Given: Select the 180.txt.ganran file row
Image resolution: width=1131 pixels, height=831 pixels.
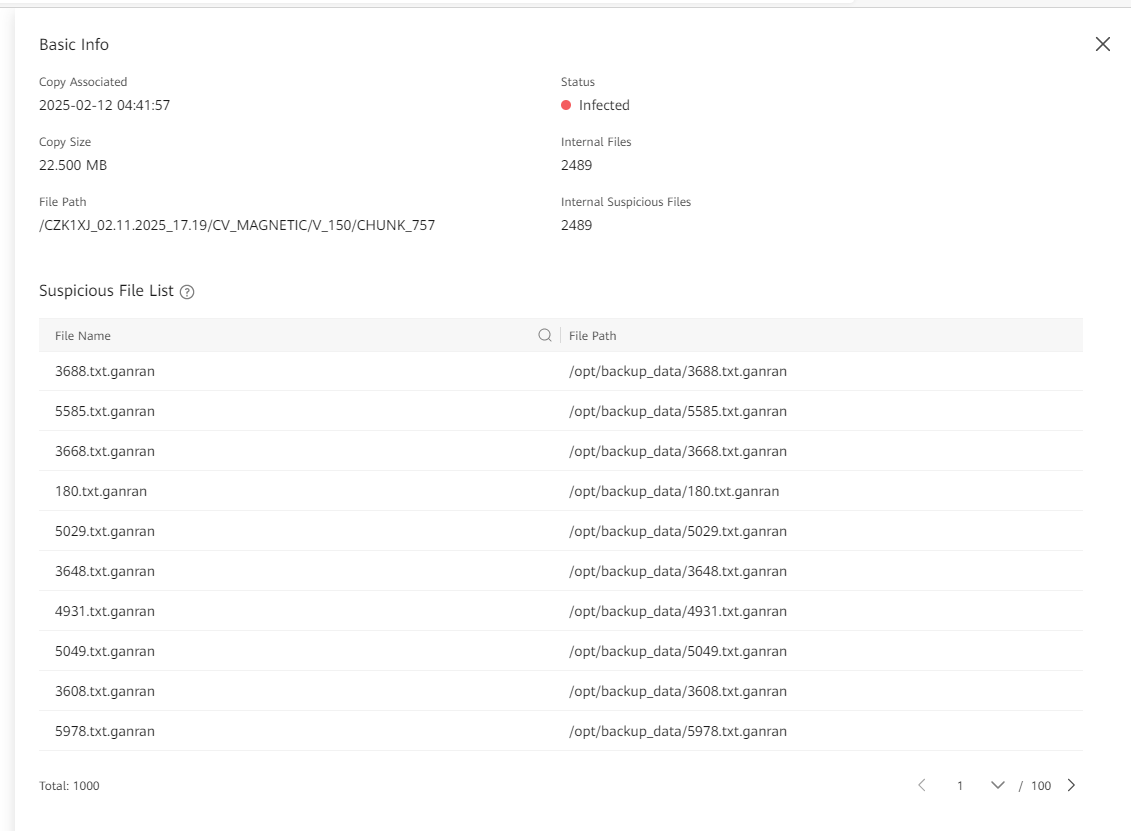Looking at the screenshot, I should click(101, 491).
